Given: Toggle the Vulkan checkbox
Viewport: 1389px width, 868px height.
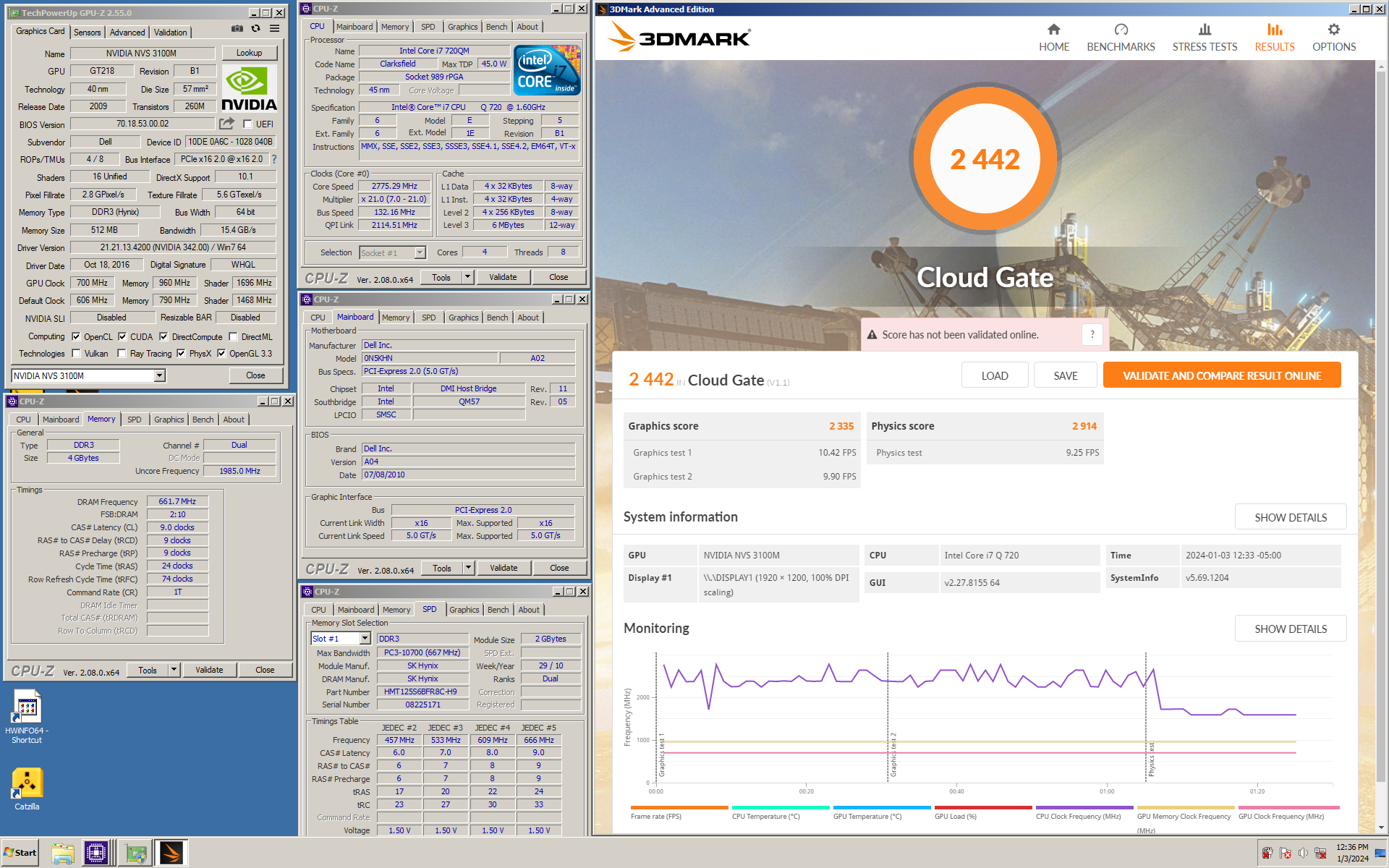Looking at the screenshot, I should (x=76, y=353).
